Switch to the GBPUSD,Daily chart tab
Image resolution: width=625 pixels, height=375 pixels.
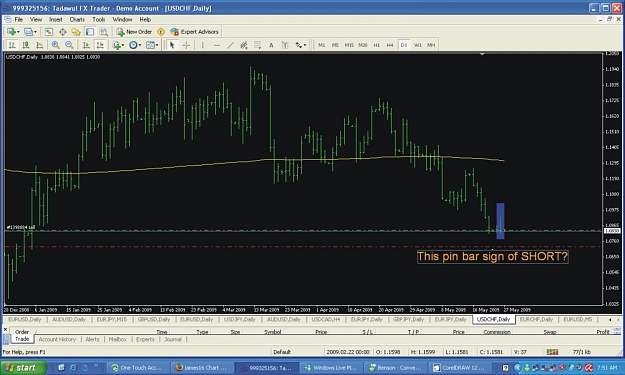click(x=153, y=320)
